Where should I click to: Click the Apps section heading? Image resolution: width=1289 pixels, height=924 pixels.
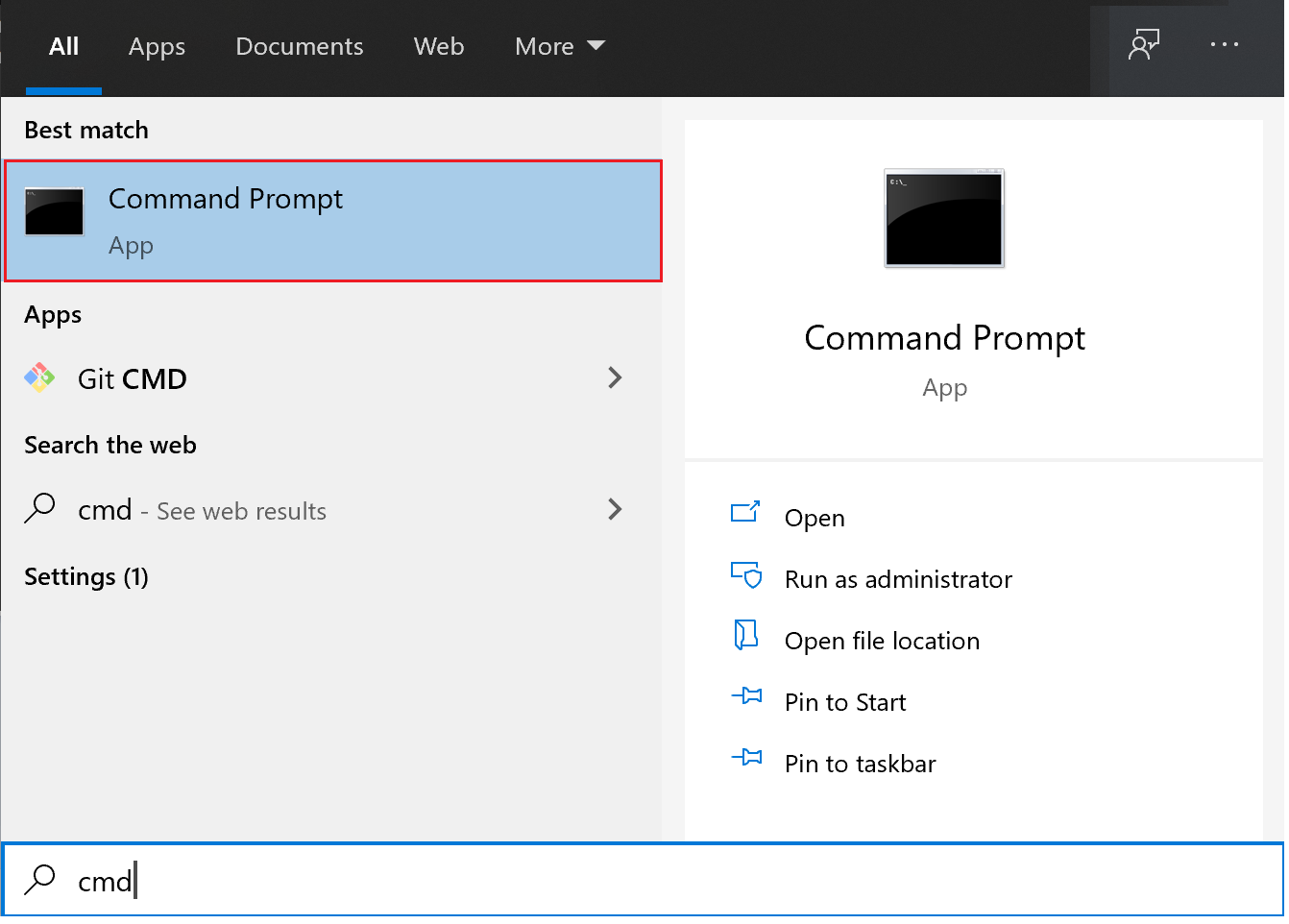coord(53,315)
